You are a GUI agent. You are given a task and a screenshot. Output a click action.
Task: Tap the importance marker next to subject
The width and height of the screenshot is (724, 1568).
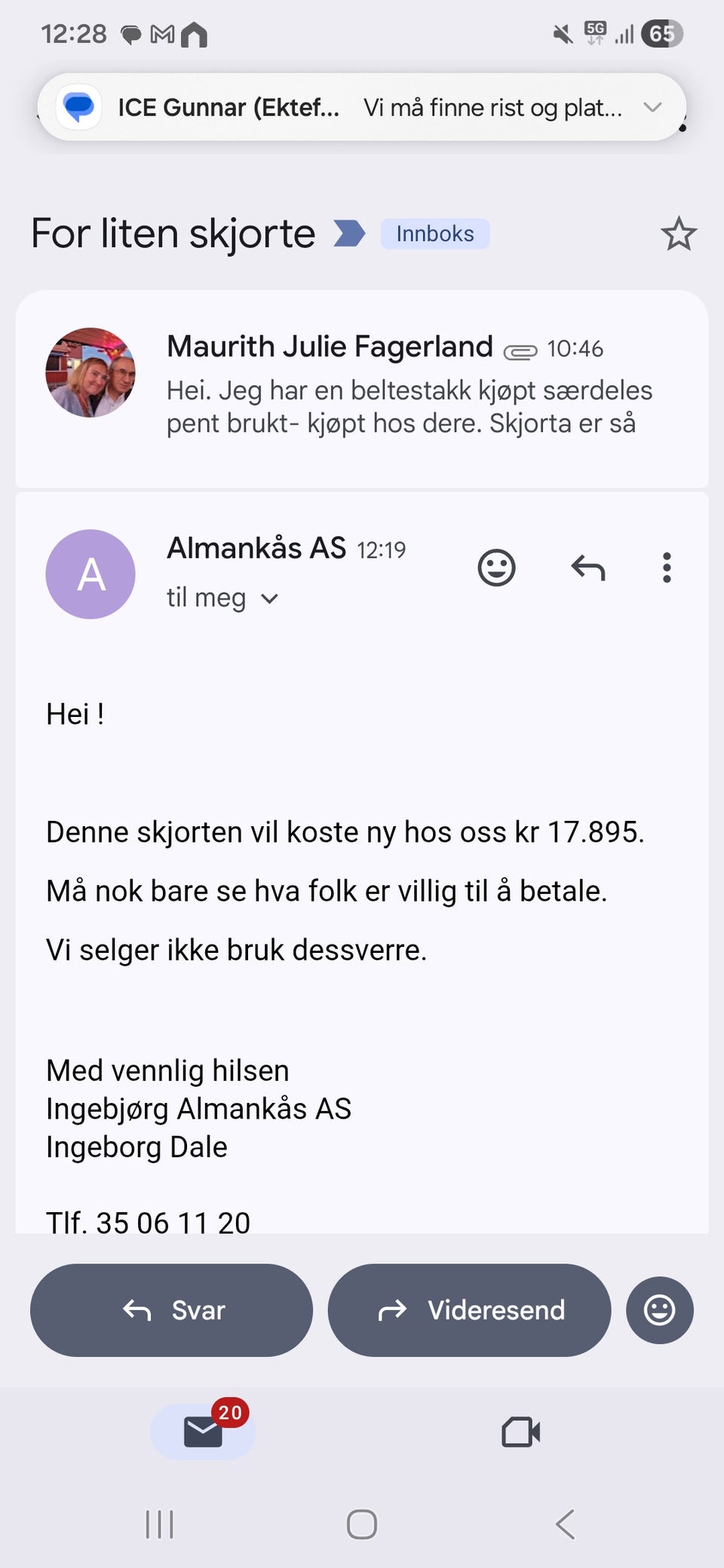coord(349,234)
